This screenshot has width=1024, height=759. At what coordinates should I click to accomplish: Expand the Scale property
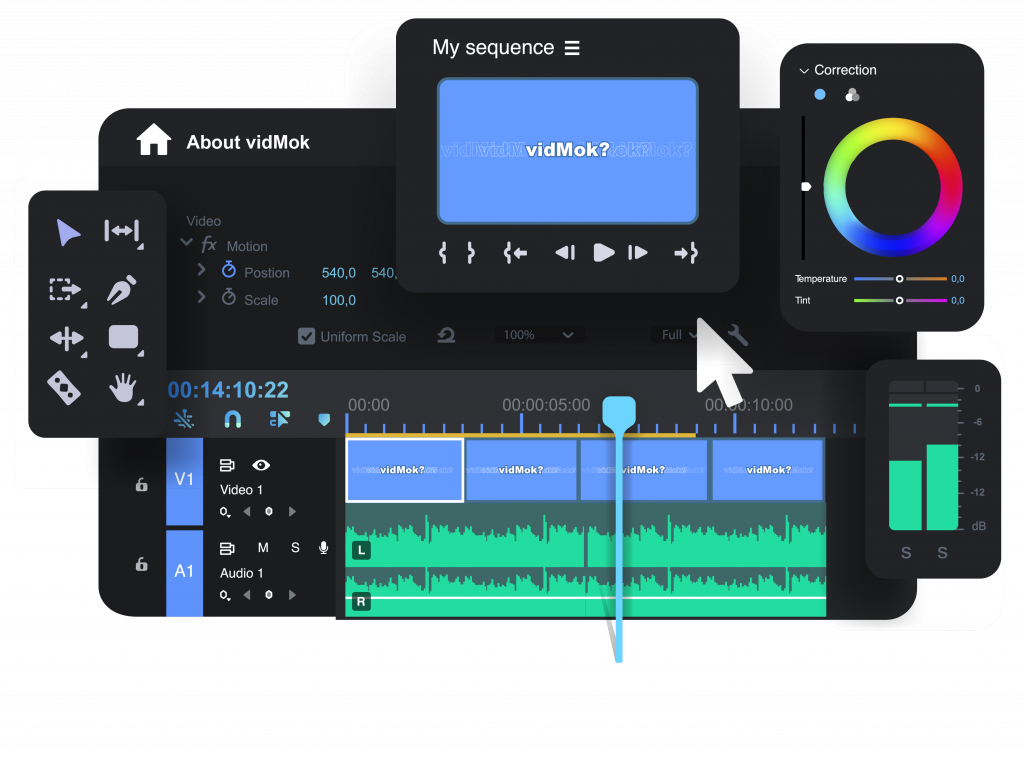201,297
